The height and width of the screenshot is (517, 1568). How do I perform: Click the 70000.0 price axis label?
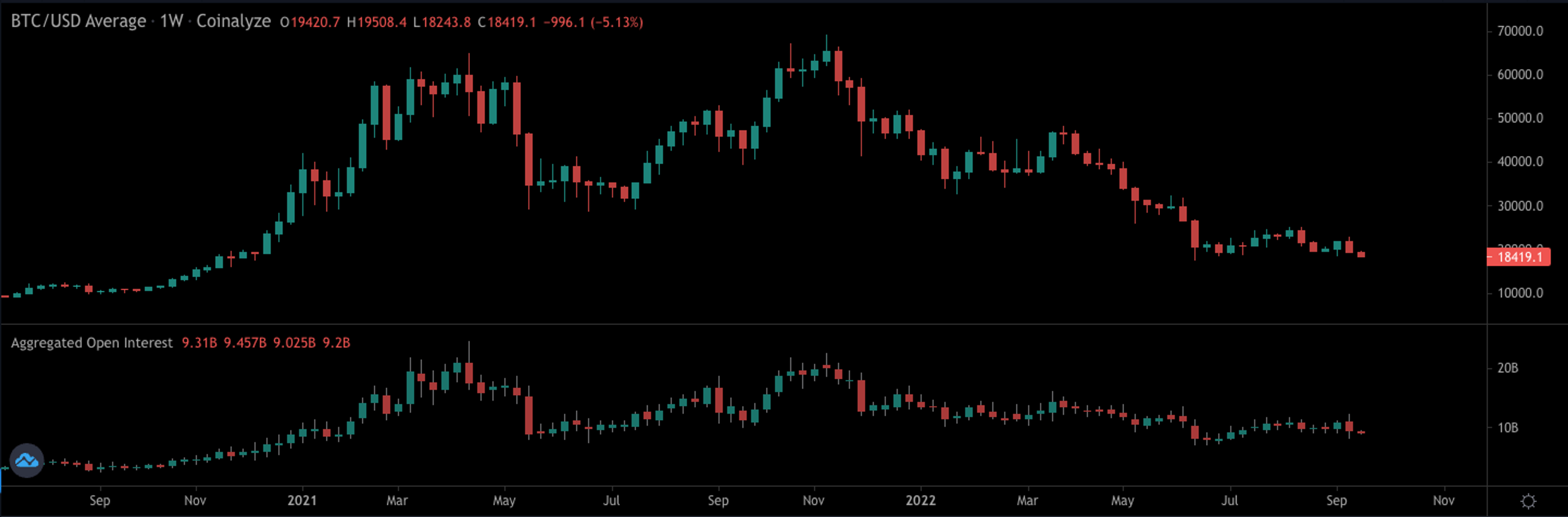point(1520,31)
